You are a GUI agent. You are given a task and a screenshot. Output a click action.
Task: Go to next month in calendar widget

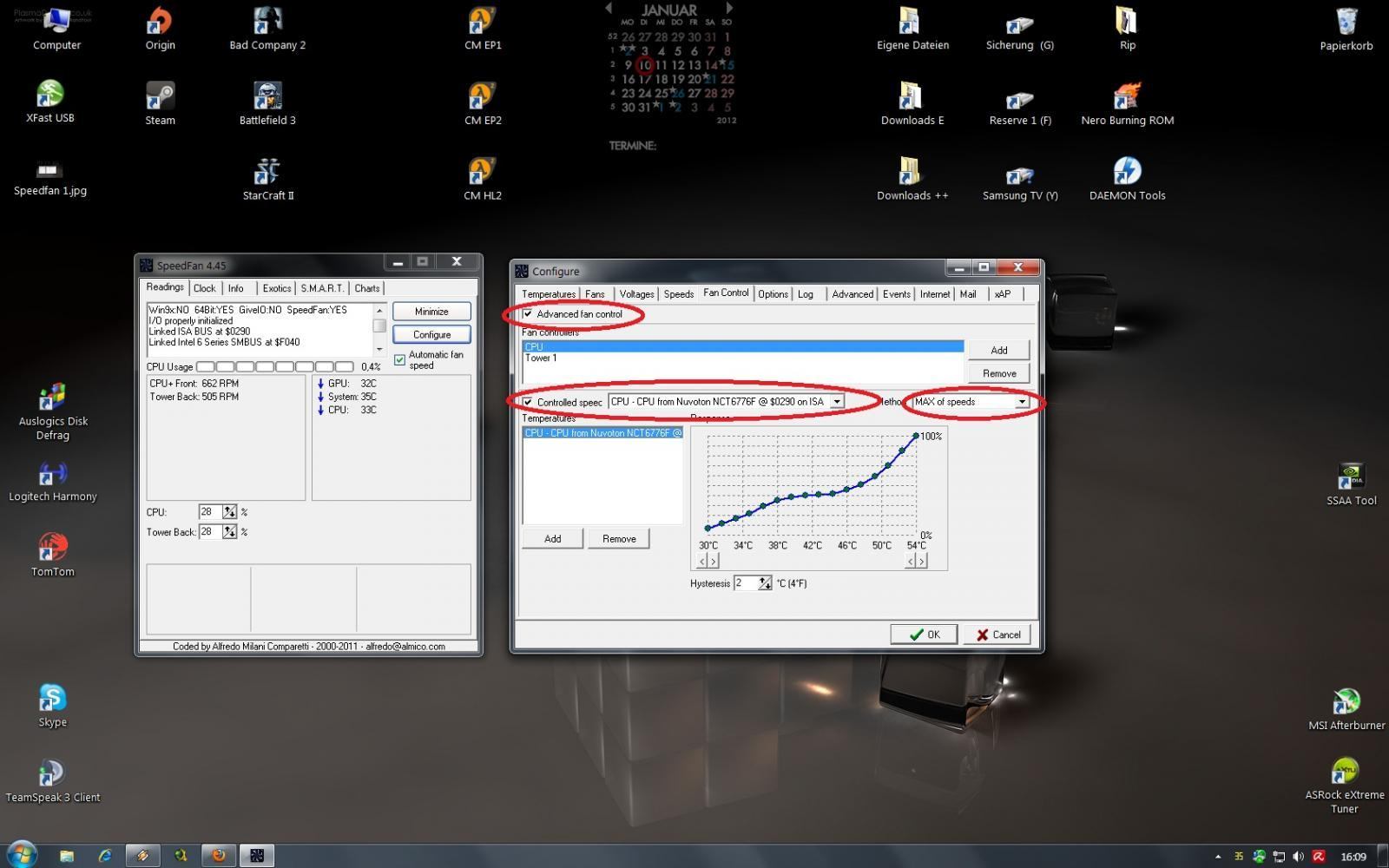point(729,8)
